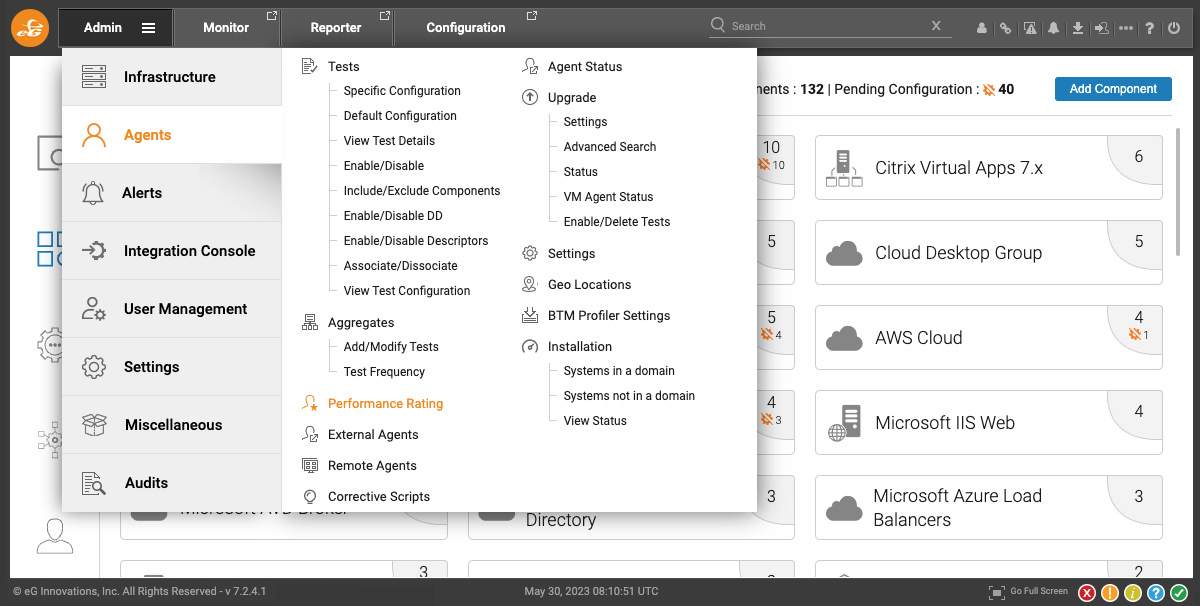Open VM Agent Status under Upgrade
Image resolution: width=1200 pixels, height=606 pixels.
[x=608, y=197]
